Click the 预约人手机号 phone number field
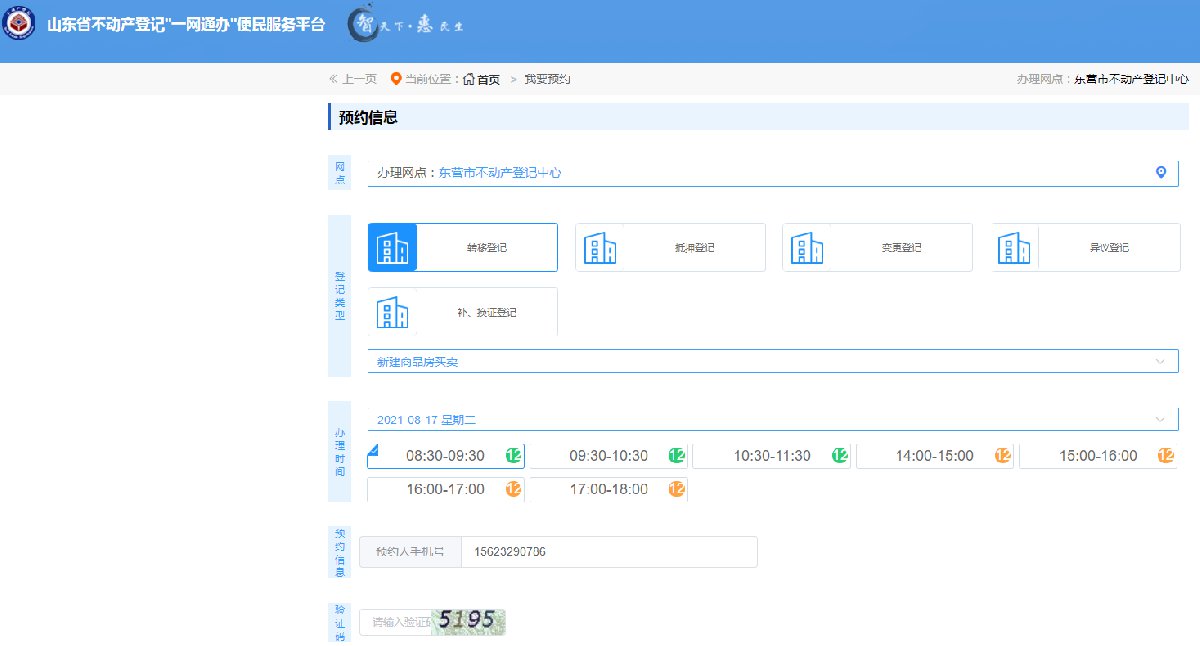 608,552
